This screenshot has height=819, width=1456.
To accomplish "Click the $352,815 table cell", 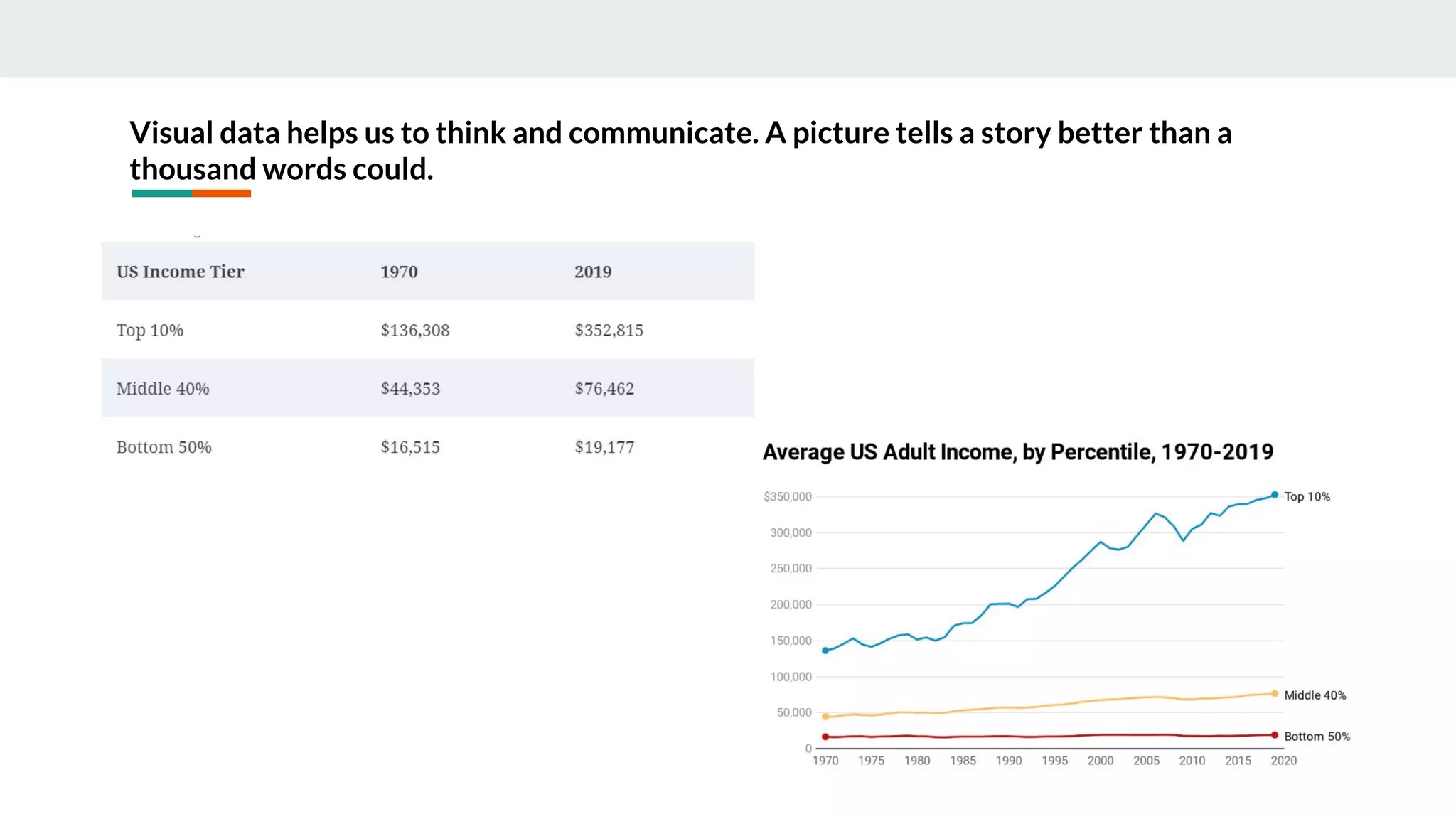I will point(609,330).
